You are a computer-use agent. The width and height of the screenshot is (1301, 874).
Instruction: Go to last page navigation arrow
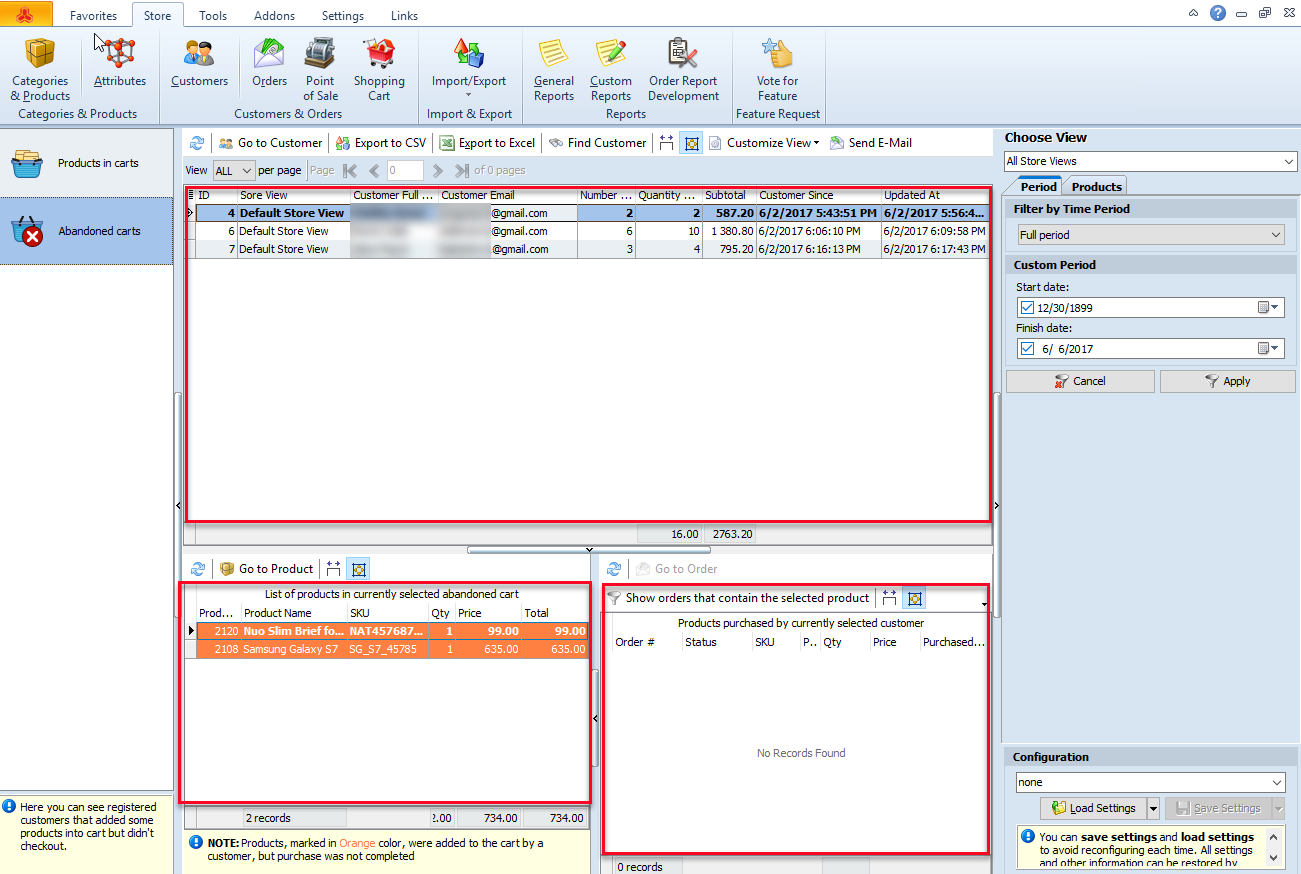point(462,171)
